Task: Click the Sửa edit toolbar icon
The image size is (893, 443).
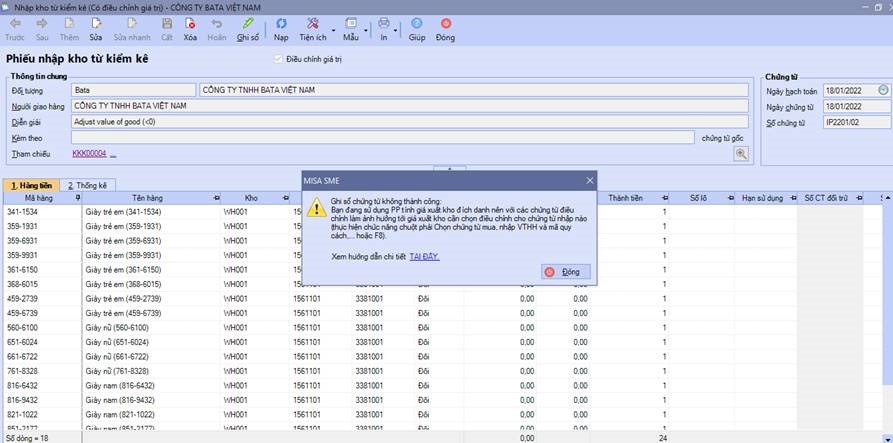Action: point(96,24)
